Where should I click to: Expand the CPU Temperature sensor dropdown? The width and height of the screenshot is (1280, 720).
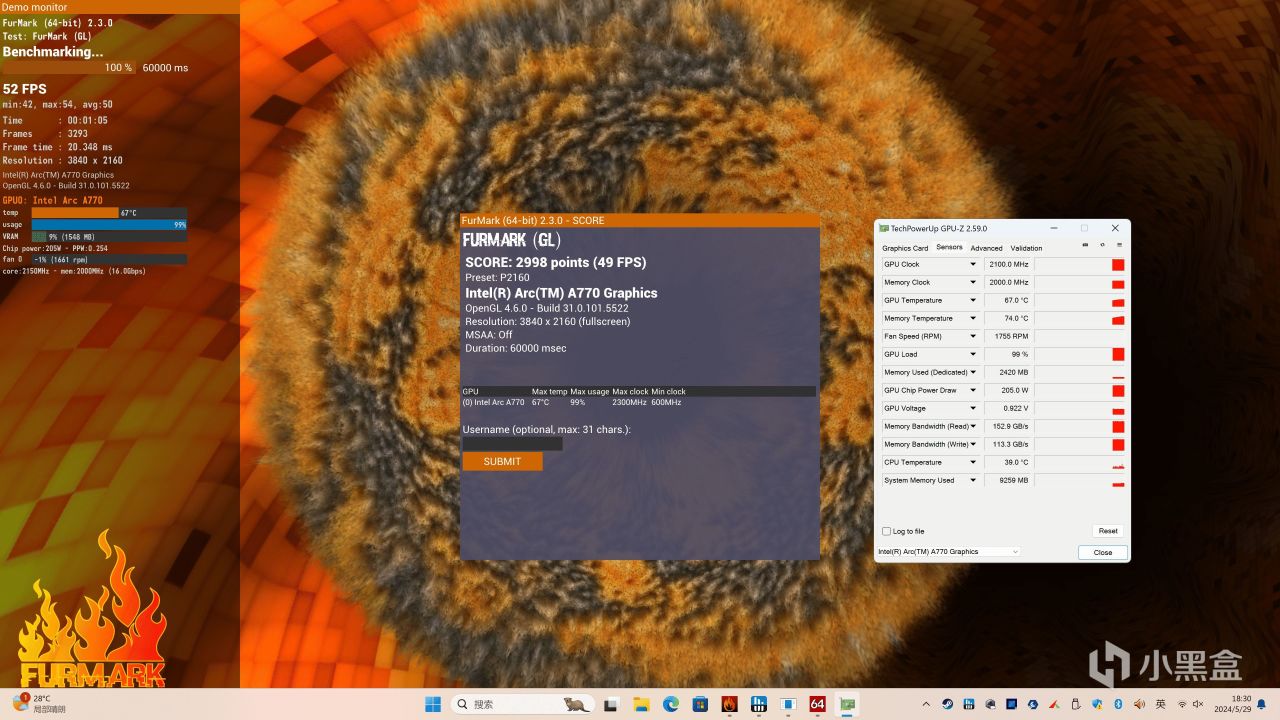click(x=972, y=463)
